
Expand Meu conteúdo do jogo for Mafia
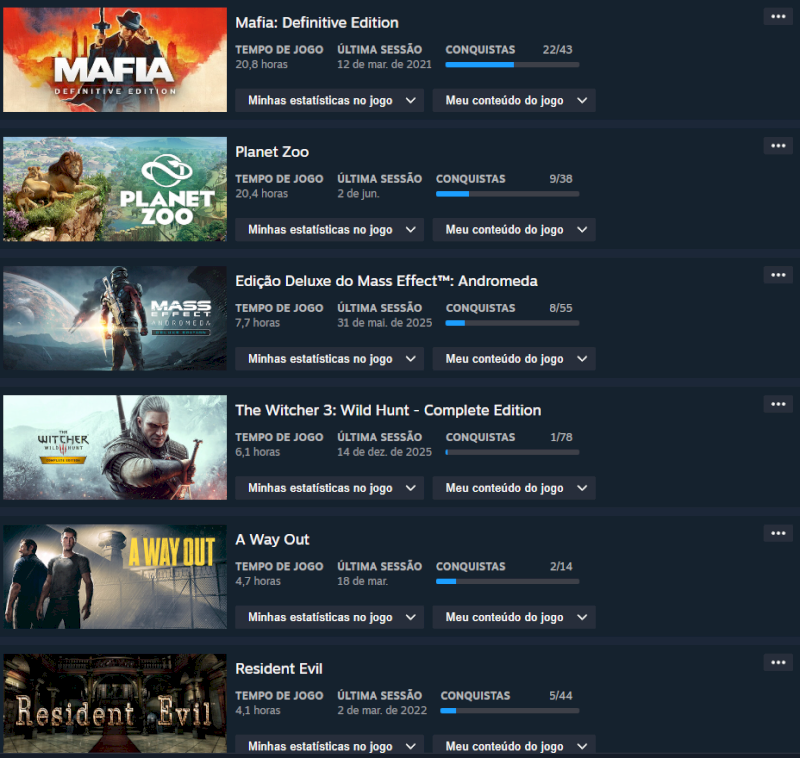(514, 100)
